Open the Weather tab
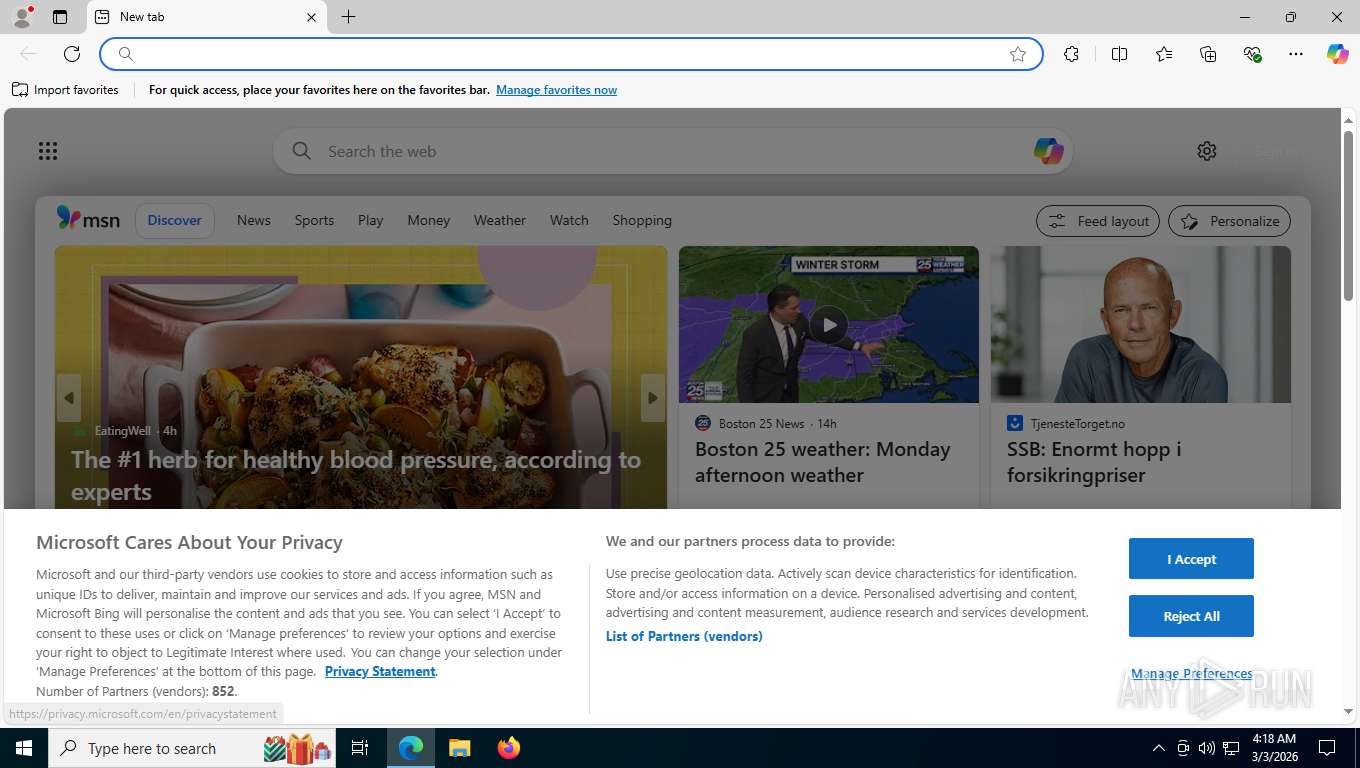This screenshot has width=1360, height=768. [x=499, y=220]
